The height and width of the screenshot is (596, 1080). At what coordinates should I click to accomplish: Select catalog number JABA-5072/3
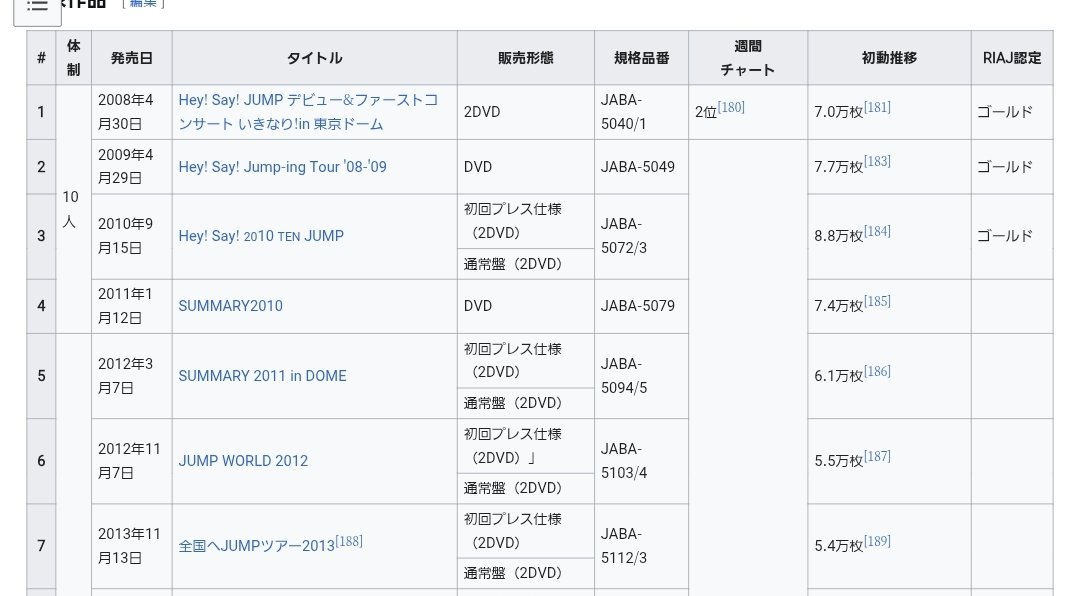(x=641, y=236)
